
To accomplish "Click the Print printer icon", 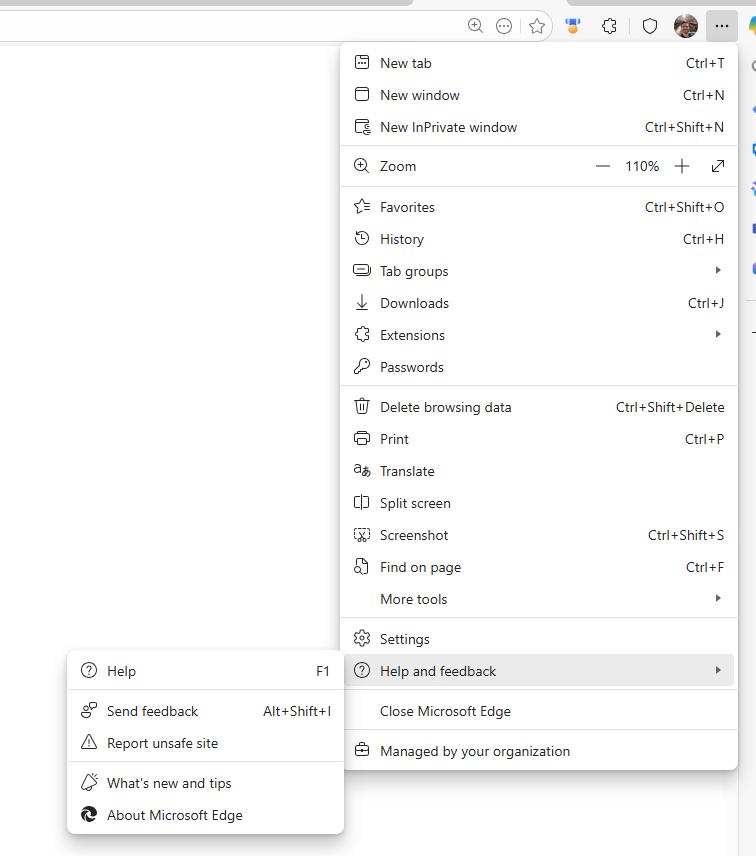I will pyautogui.click(x=362, y=438).
